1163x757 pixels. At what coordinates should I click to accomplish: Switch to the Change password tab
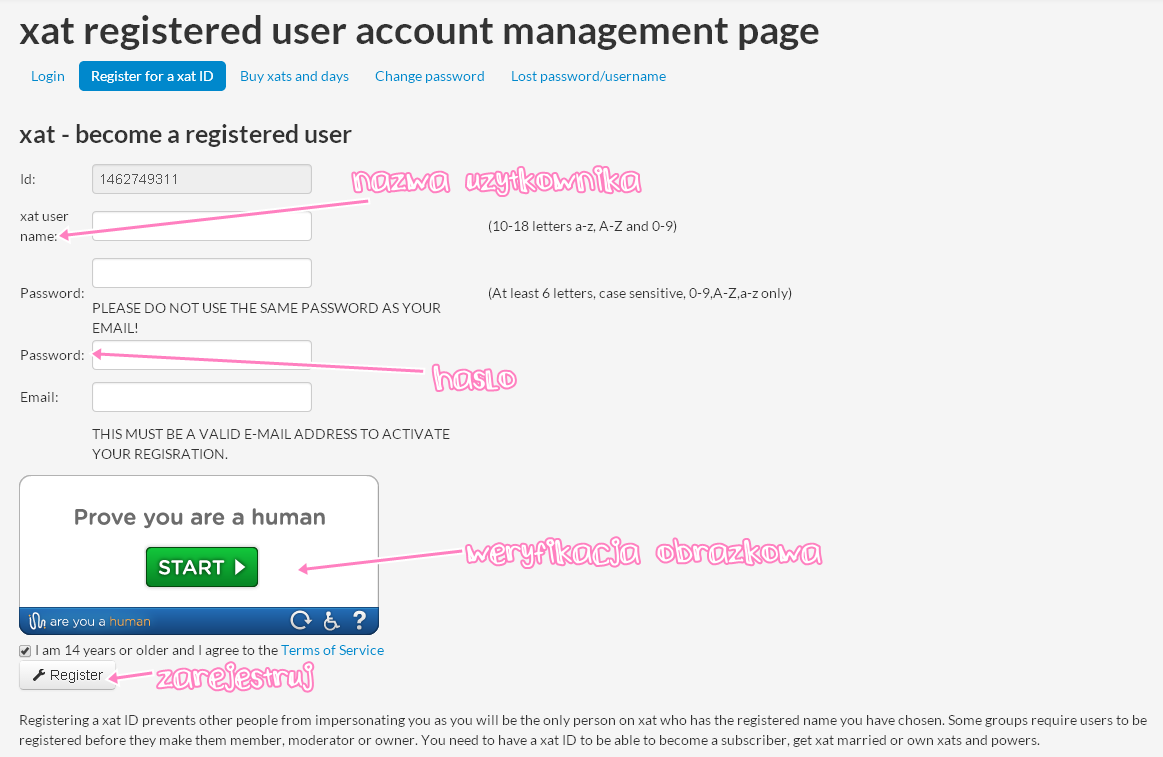[429, 76]
